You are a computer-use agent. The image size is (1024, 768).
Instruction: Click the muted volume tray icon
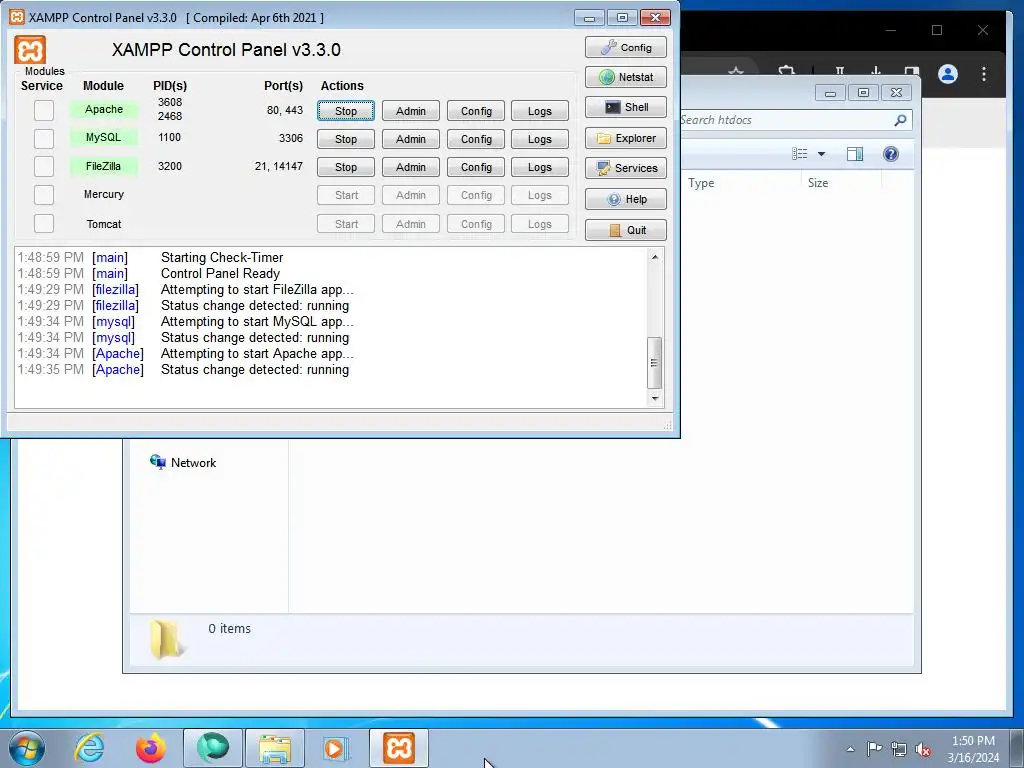pyautogui.click(x=923, y=749)
